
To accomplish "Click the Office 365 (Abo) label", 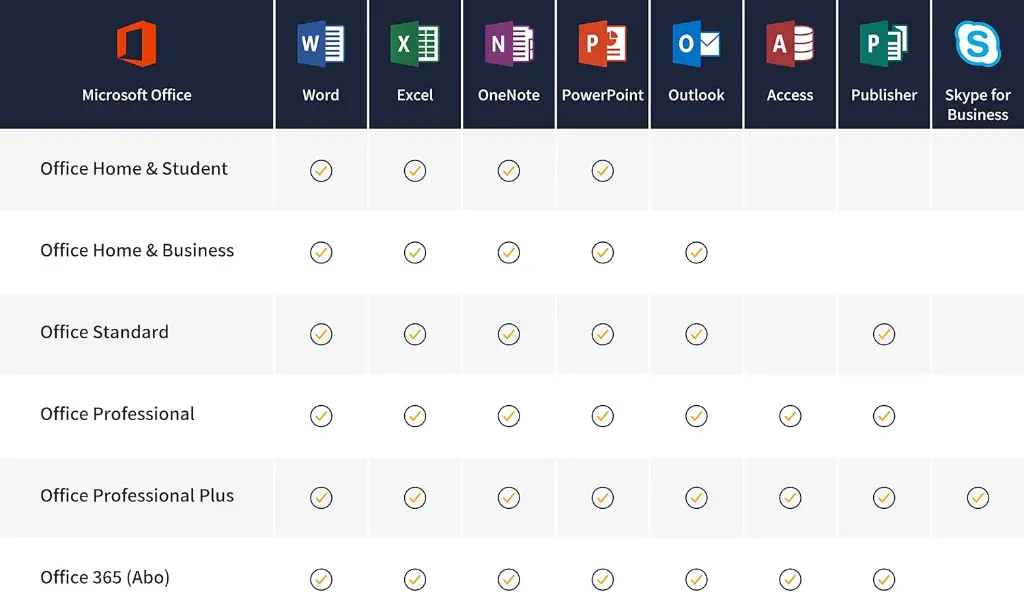I will [105, 578].
